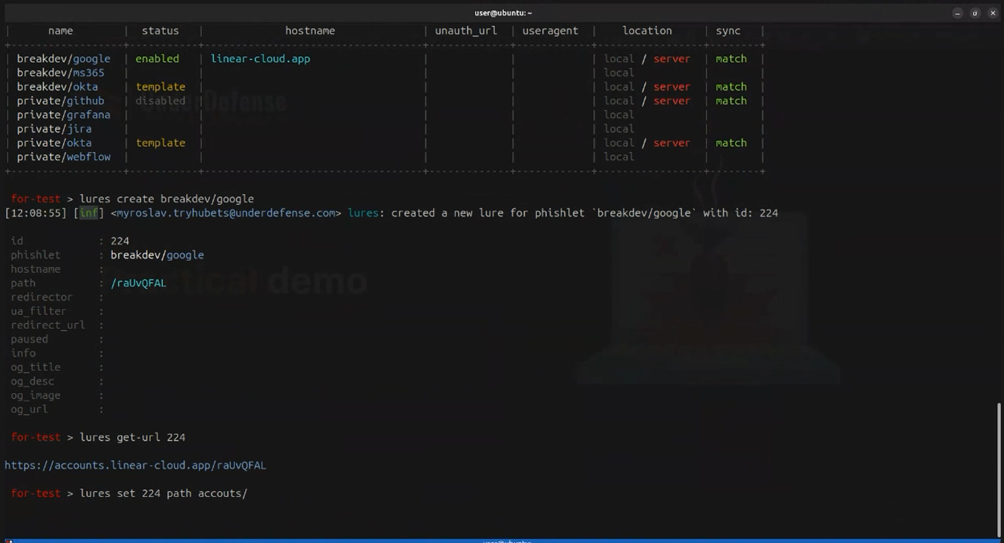Image resolution: width=1004 pixels, height=543 pixels.
Task: Click the "lures get-url 224" command text
Action: point(132,437)
